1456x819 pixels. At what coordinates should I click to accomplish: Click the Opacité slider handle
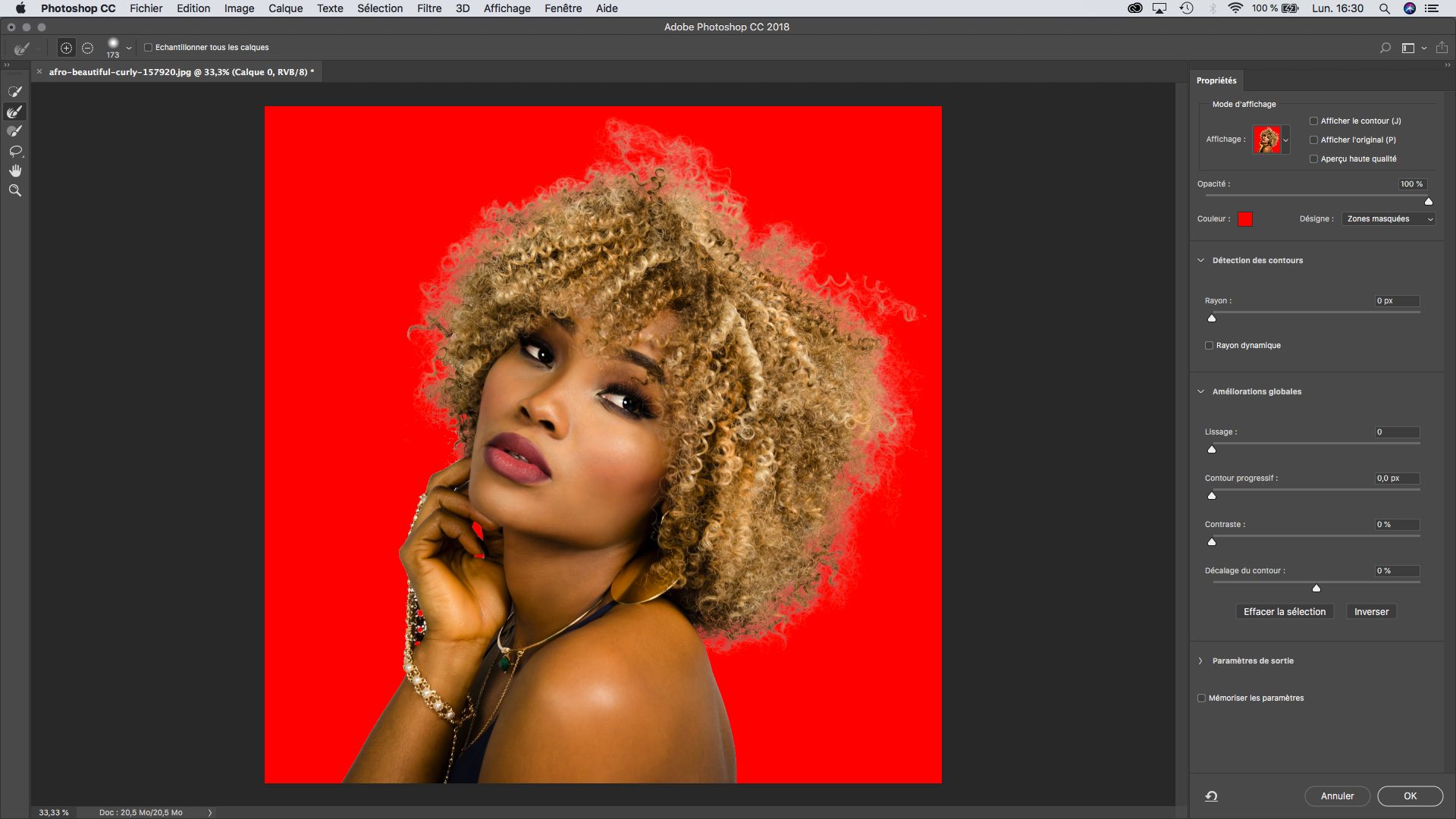click(x=1429, y=202)
